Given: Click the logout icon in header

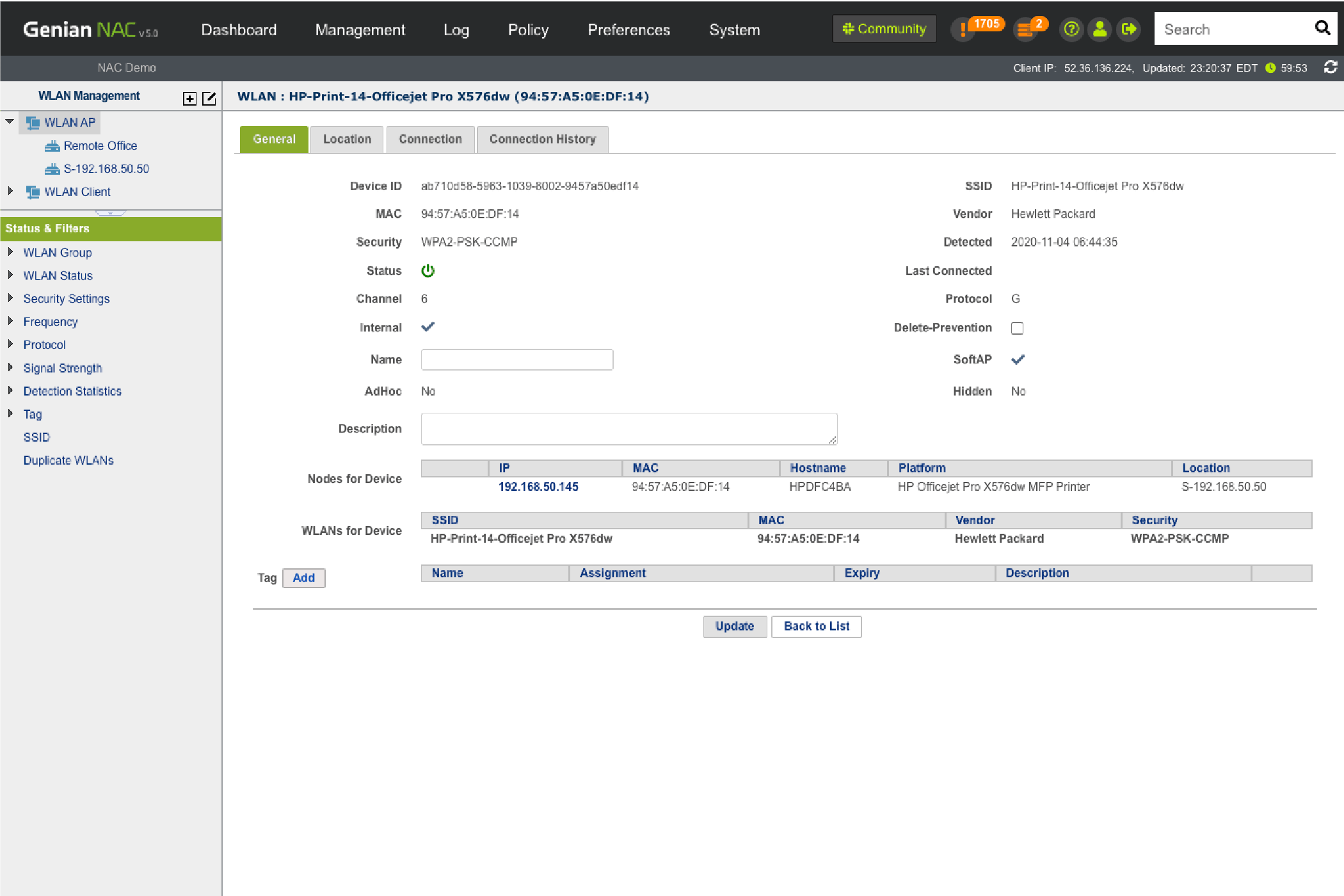Looking at the screenshot, I should [1128, 29].
